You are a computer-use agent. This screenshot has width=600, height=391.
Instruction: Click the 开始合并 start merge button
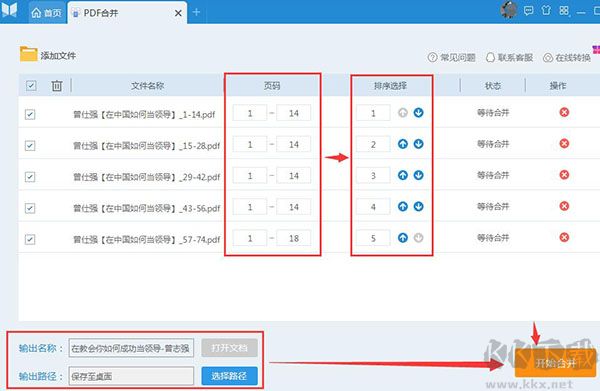(555, 363)
